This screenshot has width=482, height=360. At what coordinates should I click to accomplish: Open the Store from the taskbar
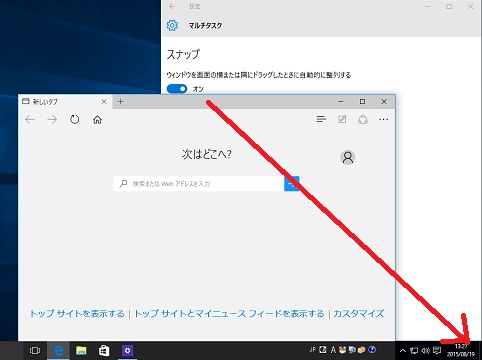pyautogui.click(x=104, y=350)
